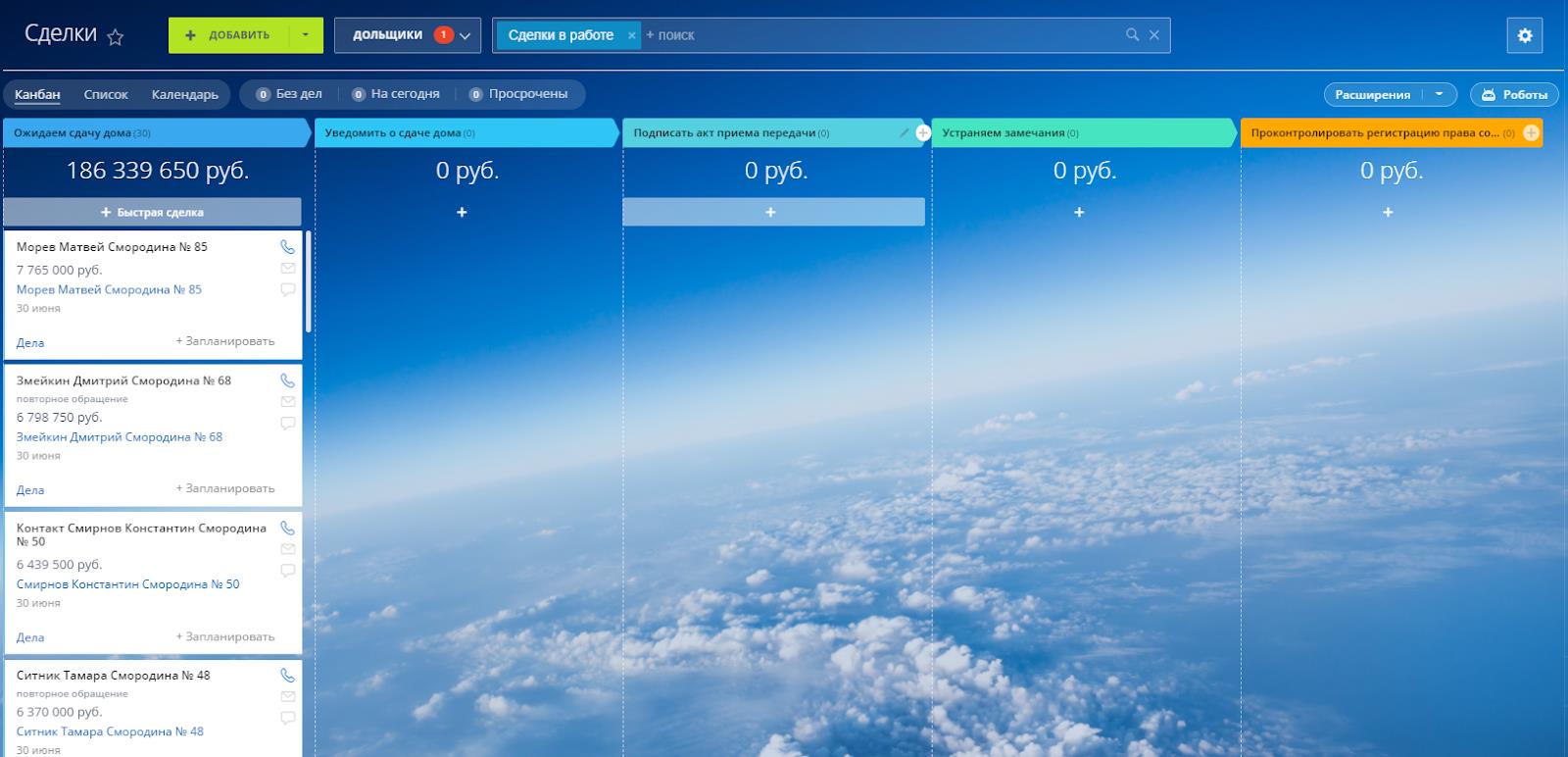This screenshot has height=757, width=1568.
Task: Click email icon on Змейкин Дмитрий deal
Action: [287, 402]
